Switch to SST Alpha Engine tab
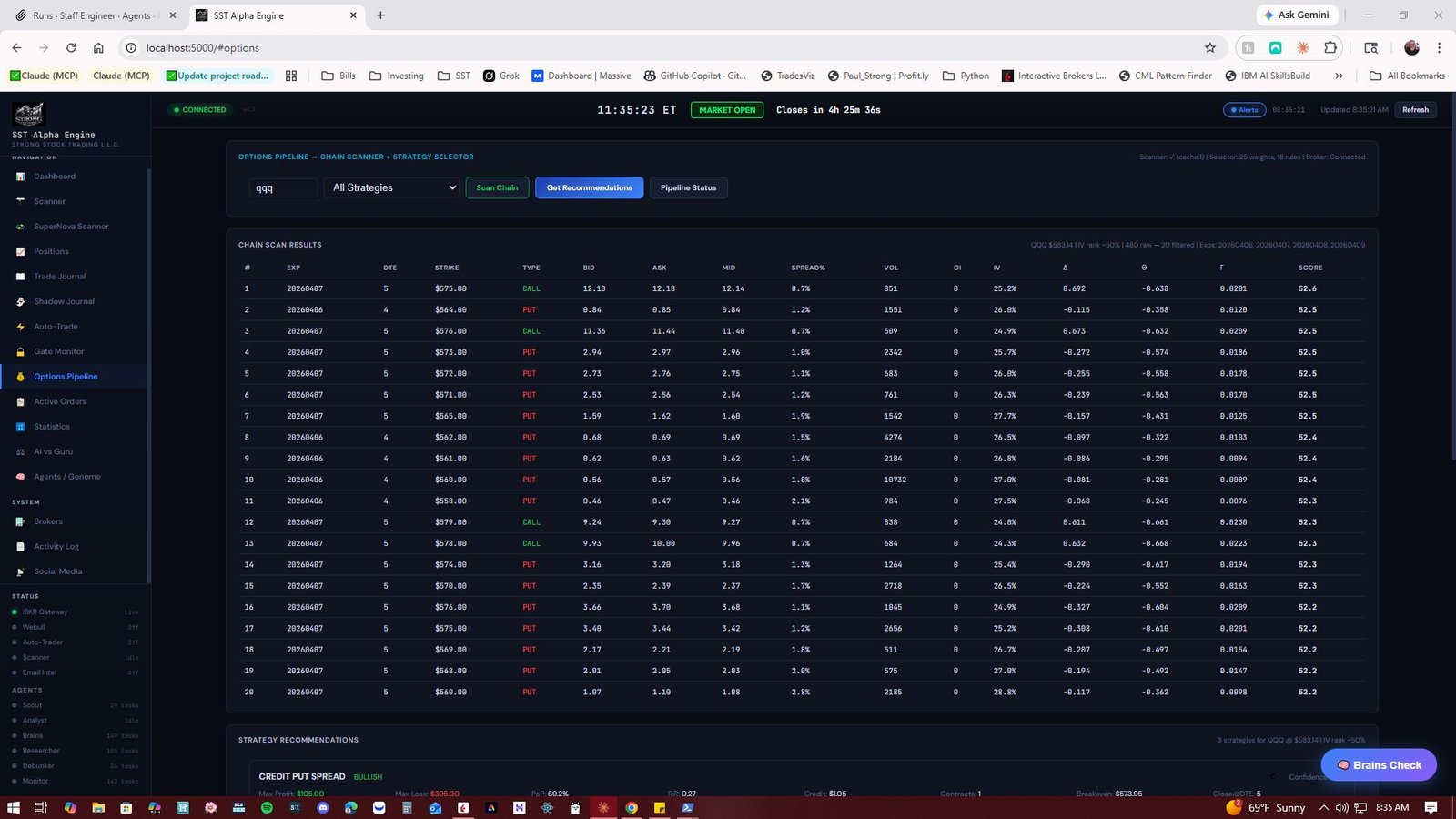The width and height of the screenshot is (1456, 819). [x=278, y=15]
